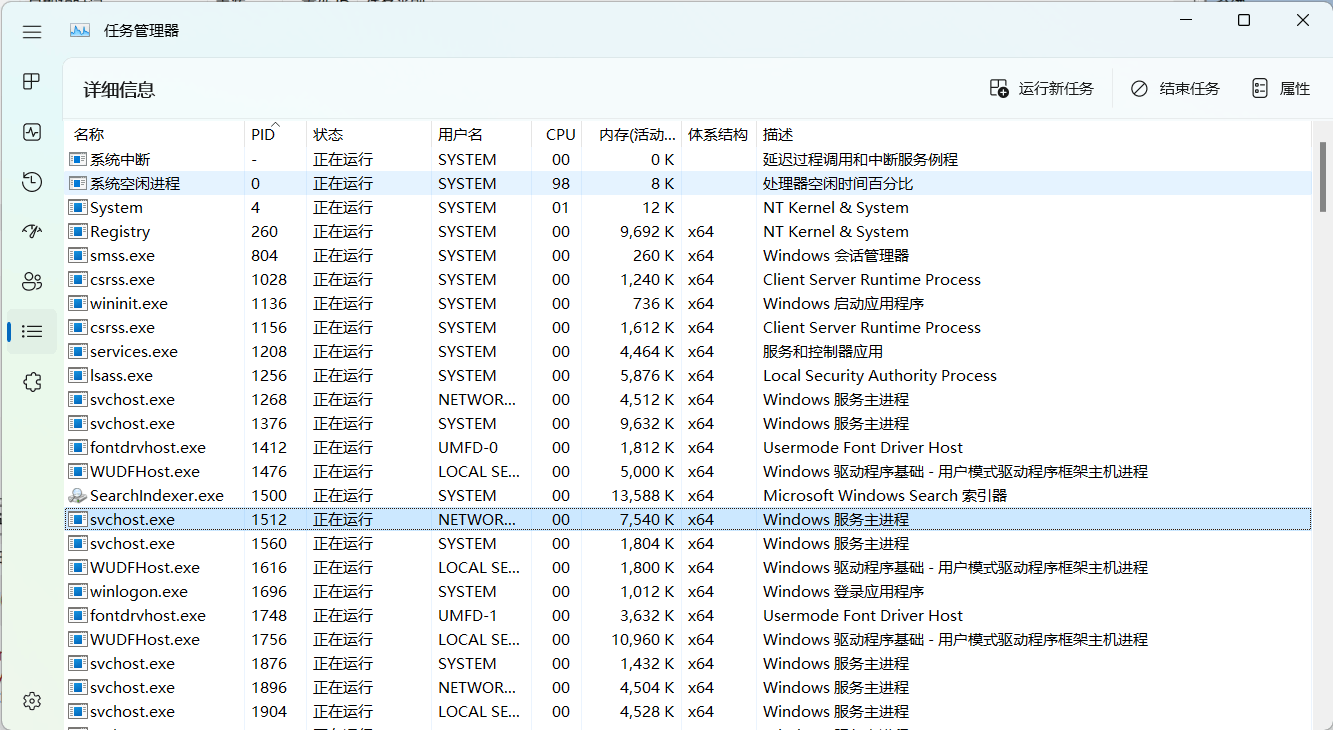This screenshot has width=1333, height=730.
Task: Open the Processes page in sidebar
Action: (x=32, y=81)
